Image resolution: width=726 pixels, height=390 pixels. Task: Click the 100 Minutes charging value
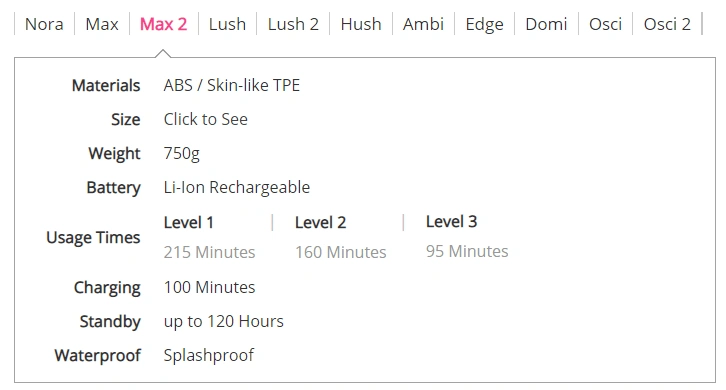[209, 288]
